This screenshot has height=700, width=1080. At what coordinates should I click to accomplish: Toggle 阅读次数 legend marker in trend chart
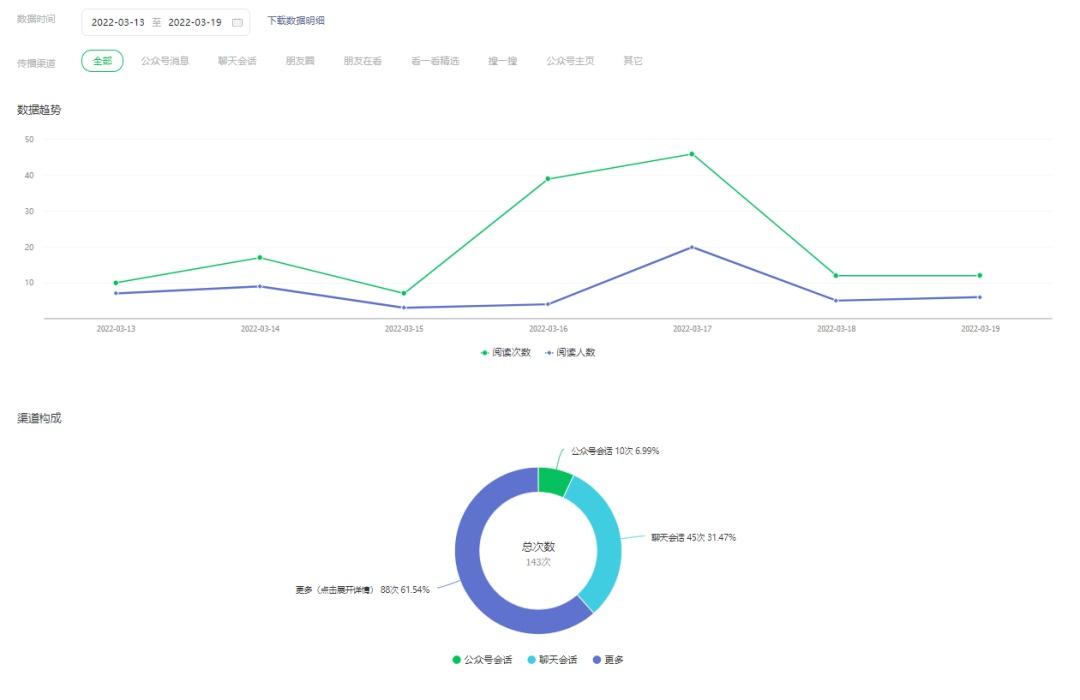tap(485, 353)
